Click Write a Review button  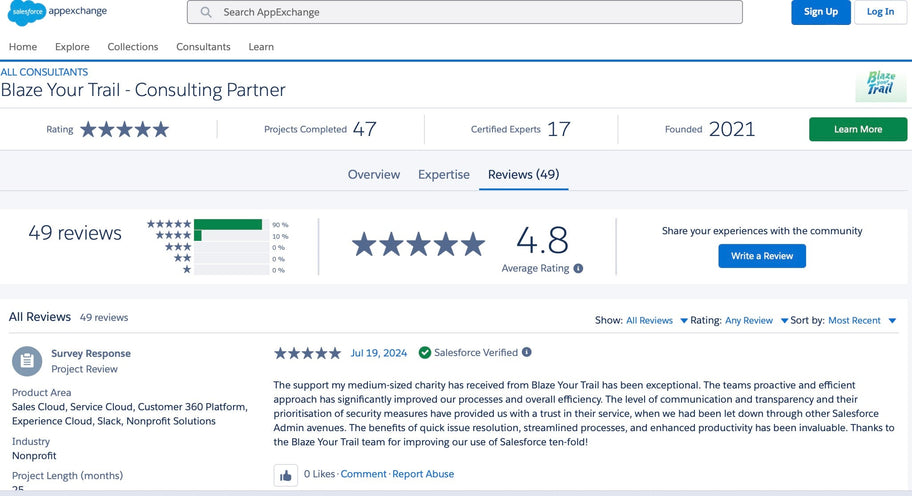762,256
